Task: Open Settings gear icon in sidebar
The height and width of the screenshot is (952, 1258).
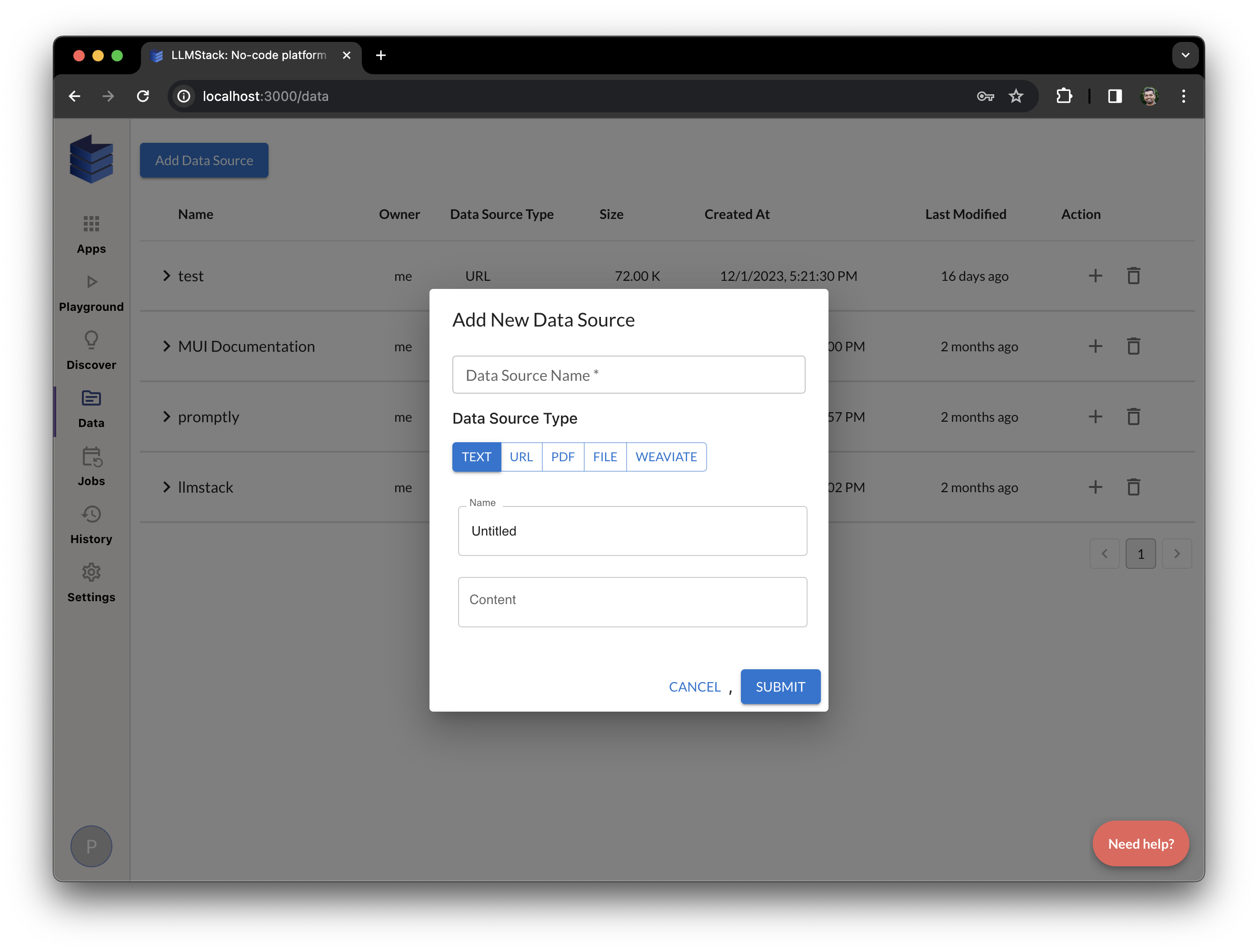Action: (x=91, y=572)
